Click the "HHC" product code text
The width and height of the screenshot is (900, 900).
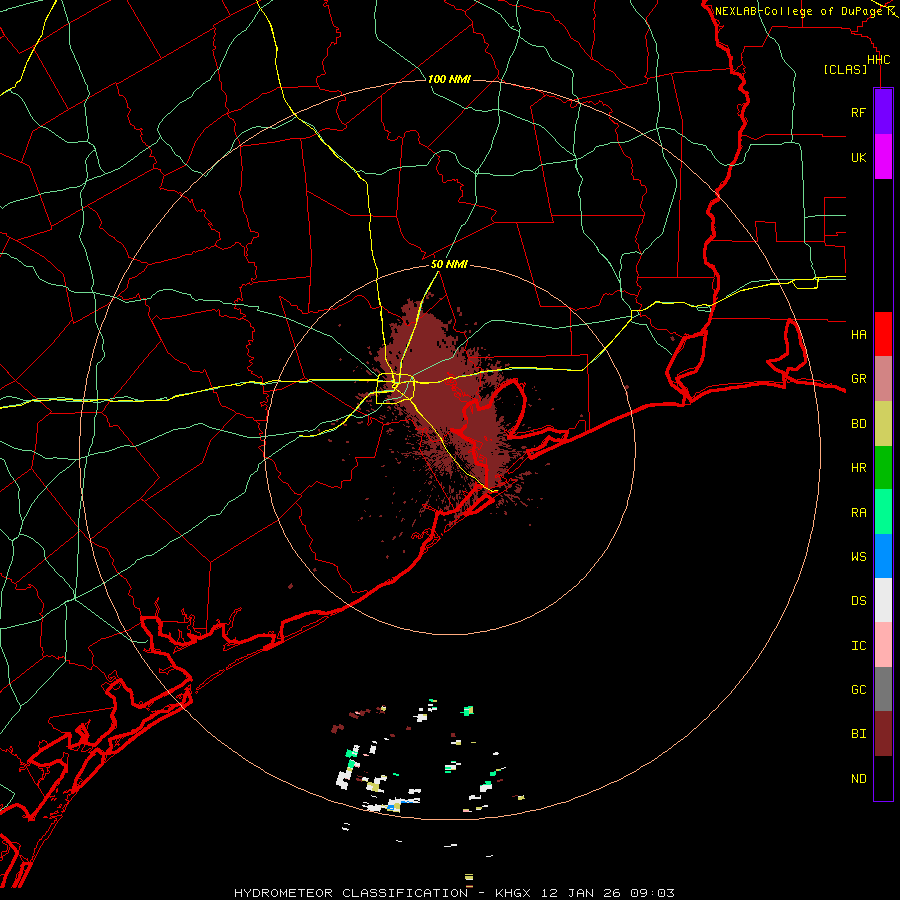coord(878,60)
